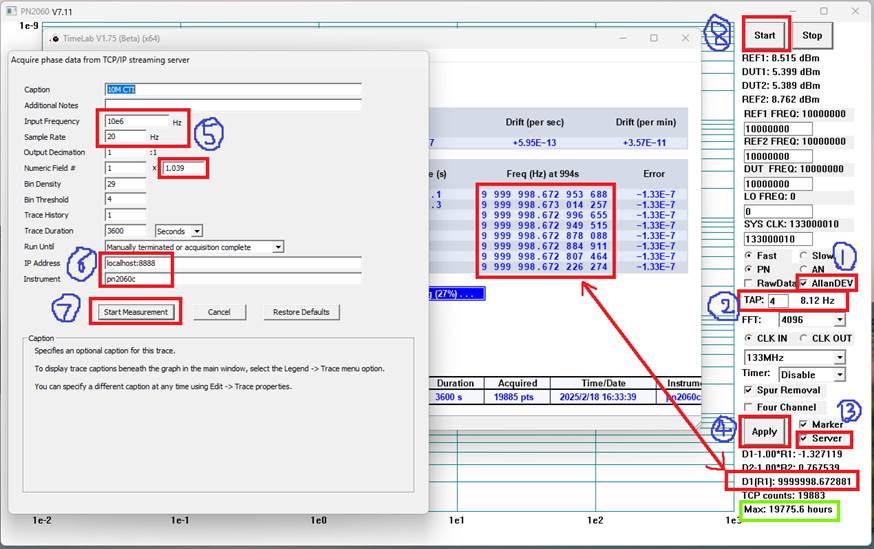This screenshot has height=549, width=874.
Task: Click the Bin Density field
Action: 125,183
